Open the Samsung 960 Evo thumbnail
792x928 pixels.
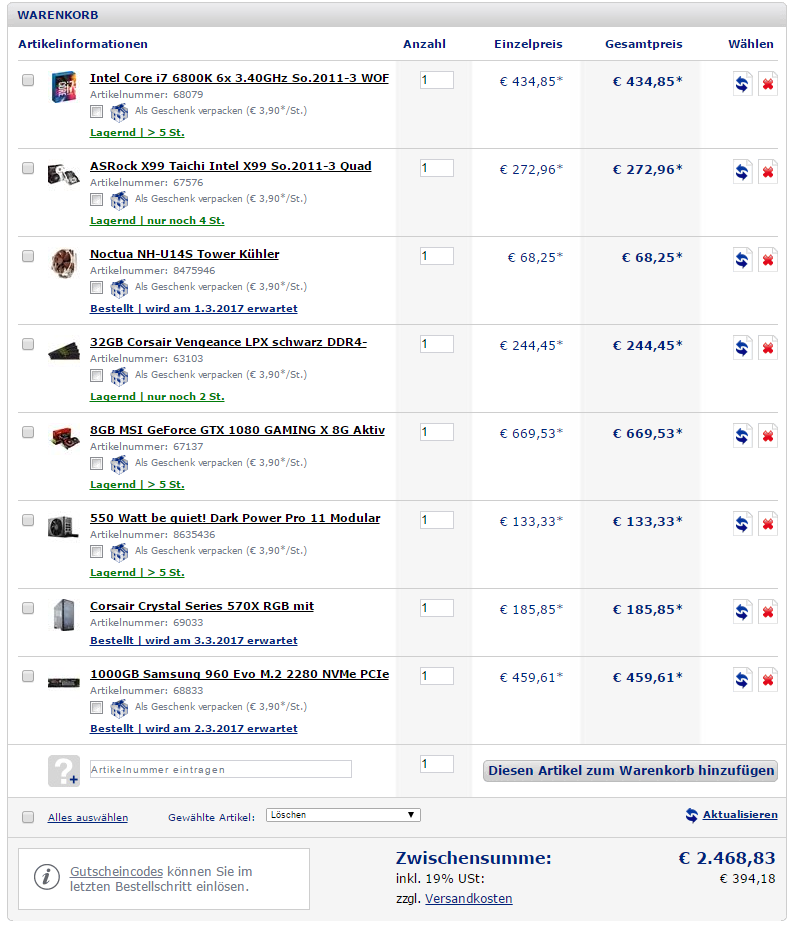point(64,683)
